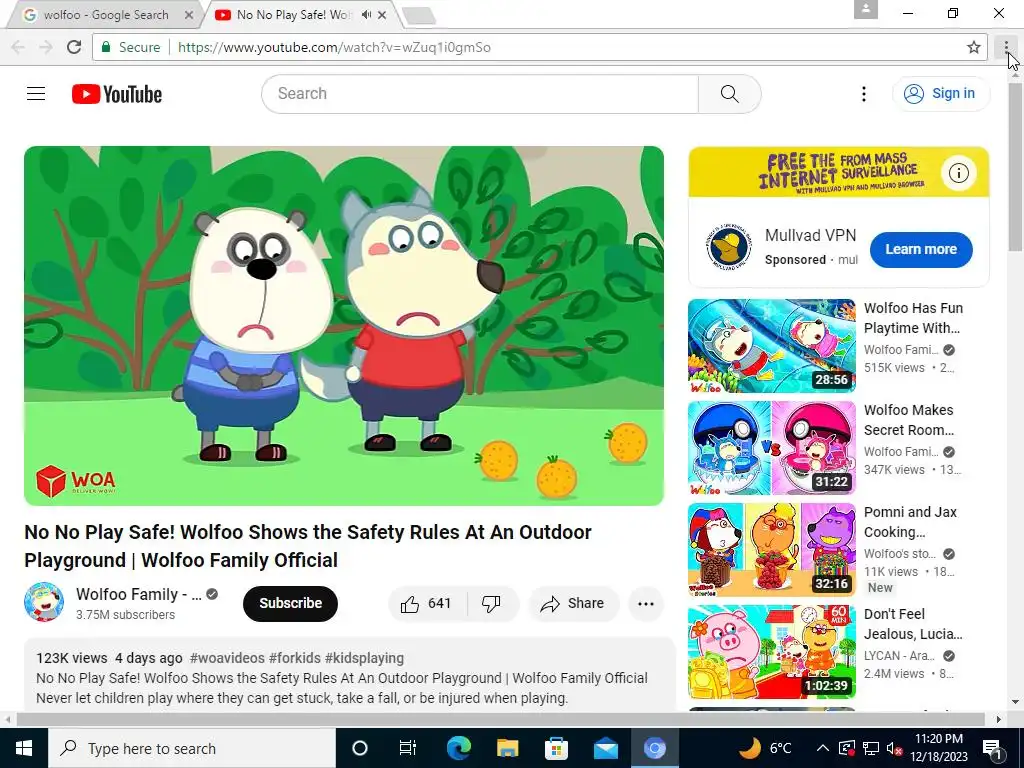Click the browser forward arrow
The width and height of the screenshot is (1024, 768).
click(46, 47)
